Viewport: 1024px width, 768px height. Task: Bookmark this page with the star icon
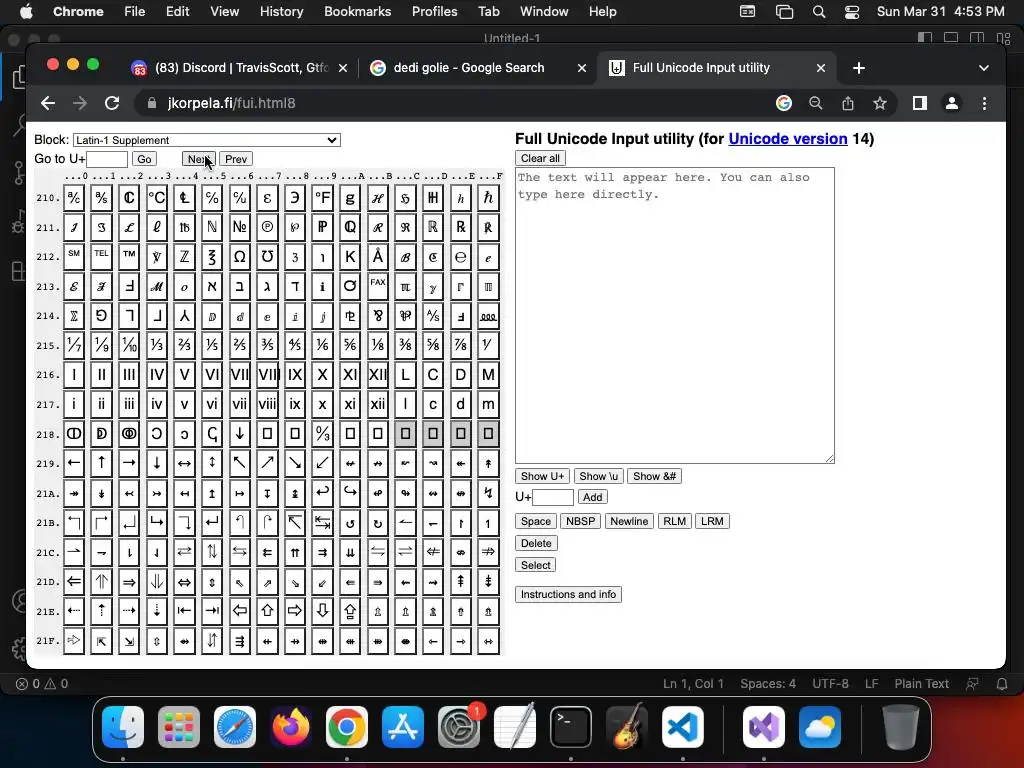coord(880,103)
